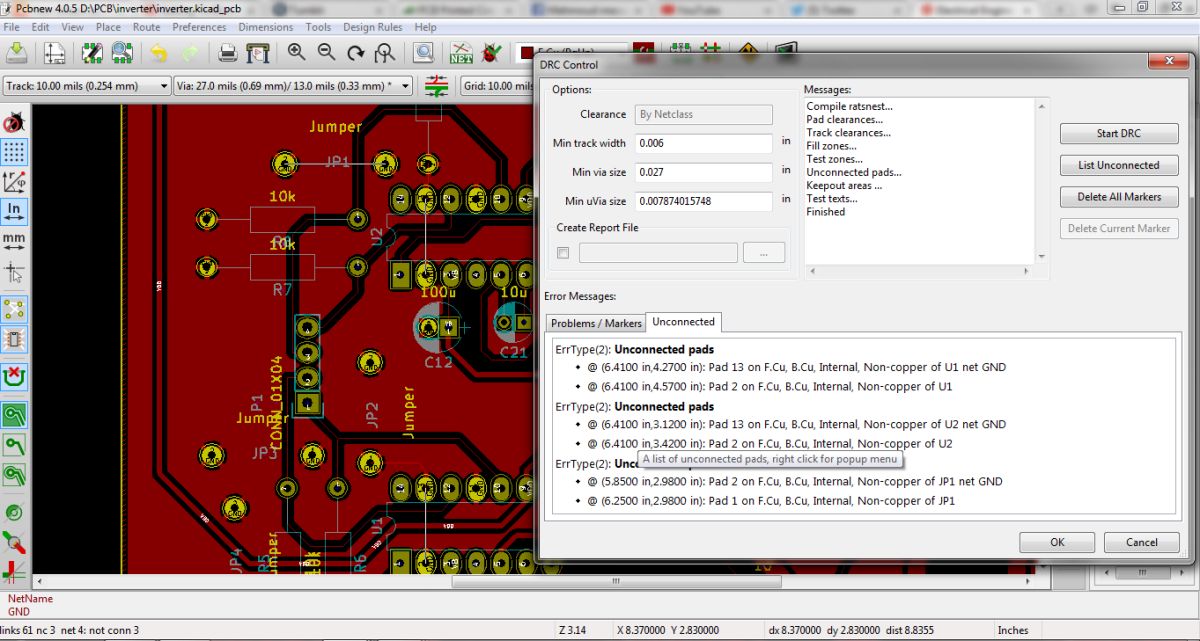Viewport: 1200px width, 641px height.
Task: Open the footprint editor icon
Action: 93,52
